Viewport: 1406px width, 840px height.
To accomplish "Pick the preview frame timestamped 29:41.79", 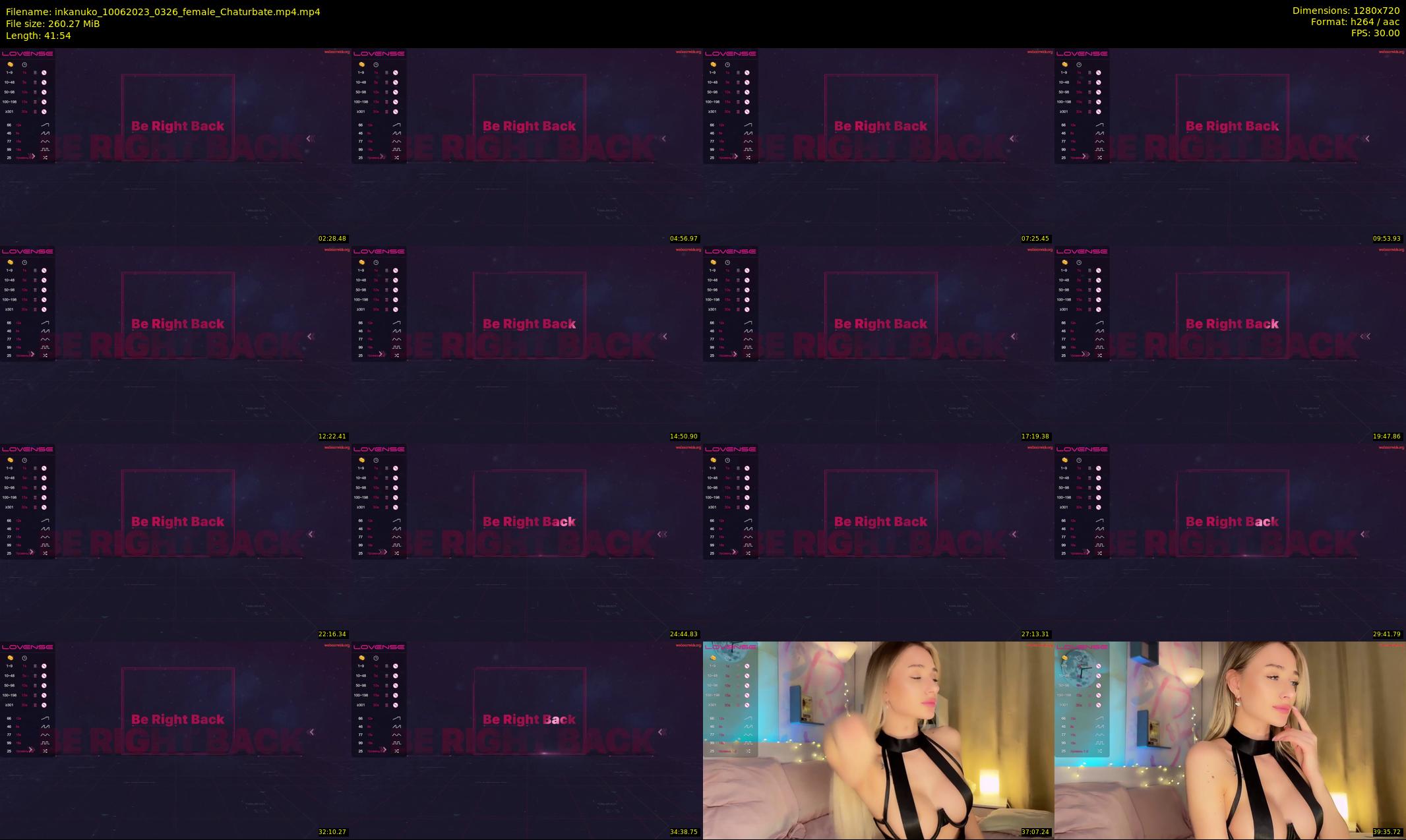I will [x=1230, y=542].
